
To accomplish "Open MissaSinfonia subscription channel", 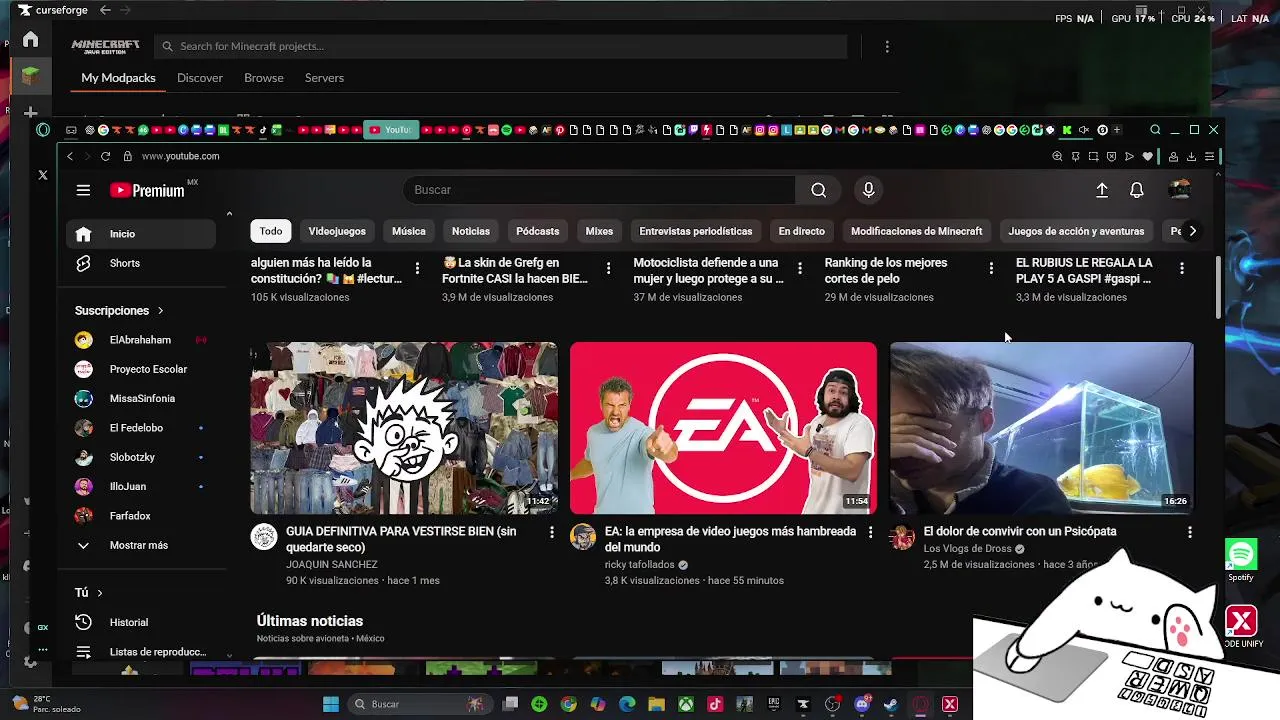I will [x=141, y=399].
